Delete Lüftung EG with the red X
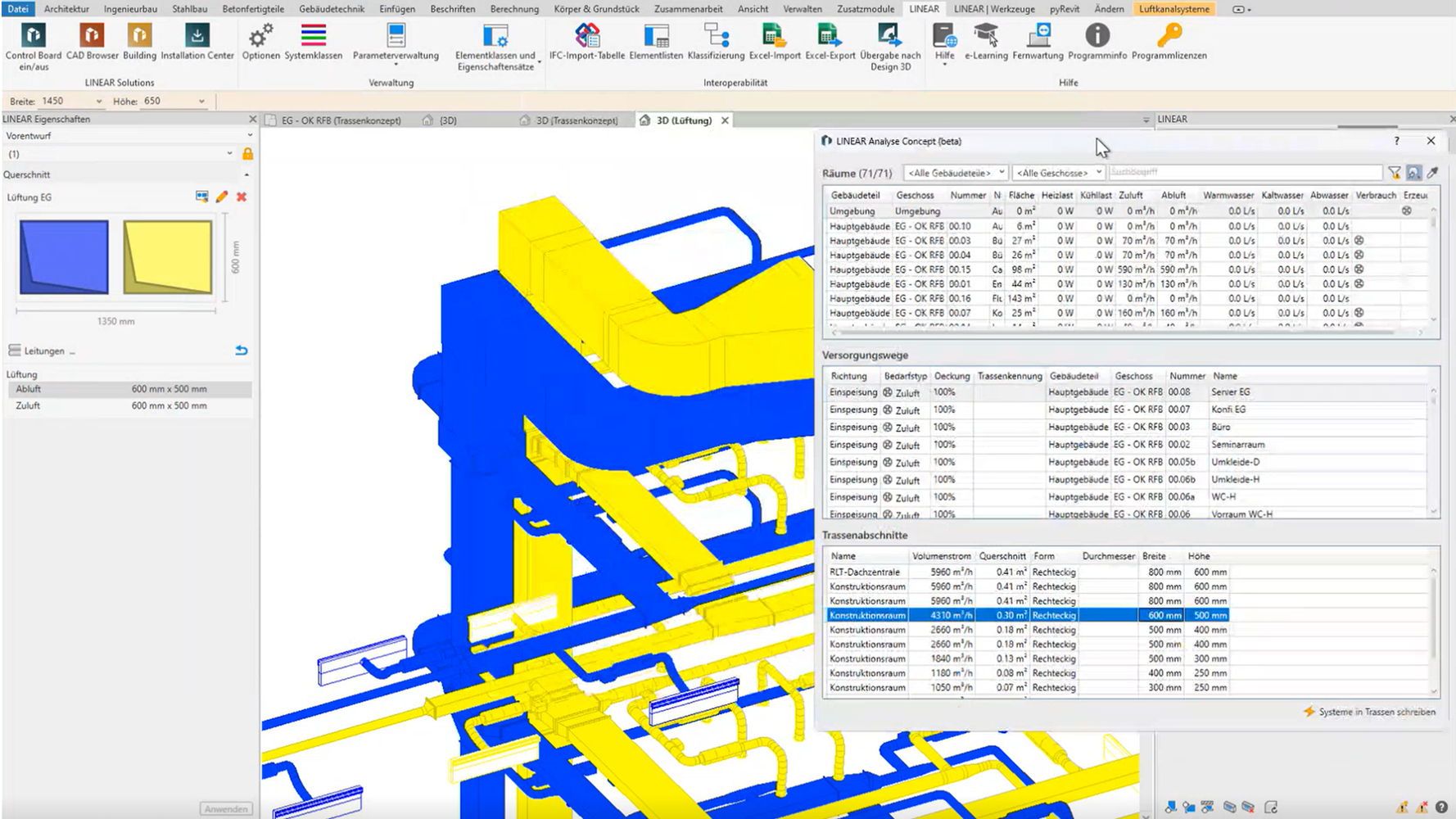Viewport: 1456px width, 819px height. (x=242, y=197)
